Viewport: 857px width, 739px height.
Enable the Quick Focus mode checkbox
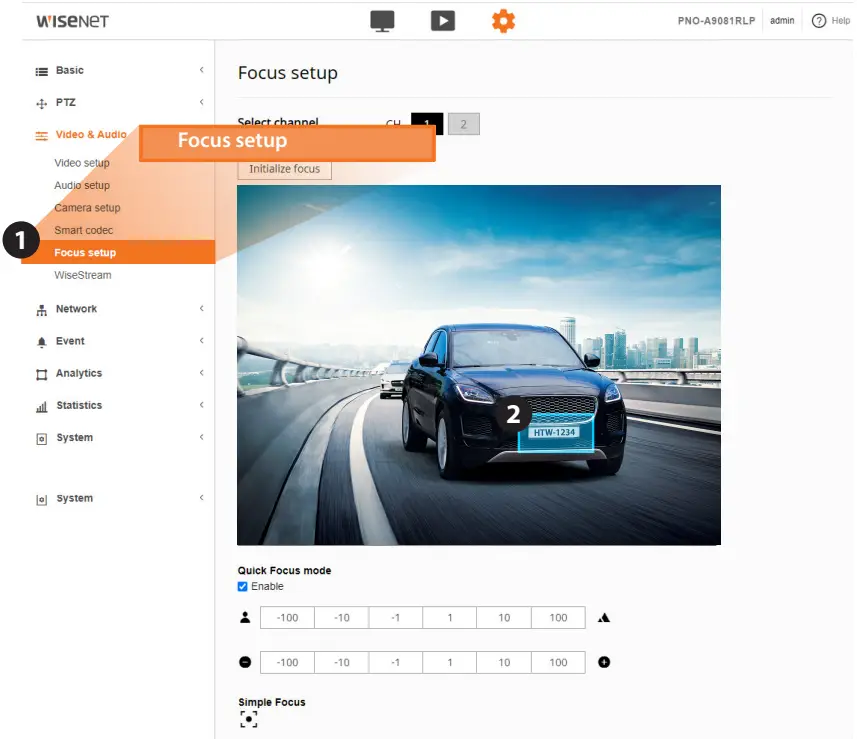pyautogui.click(x=241, y=586)
